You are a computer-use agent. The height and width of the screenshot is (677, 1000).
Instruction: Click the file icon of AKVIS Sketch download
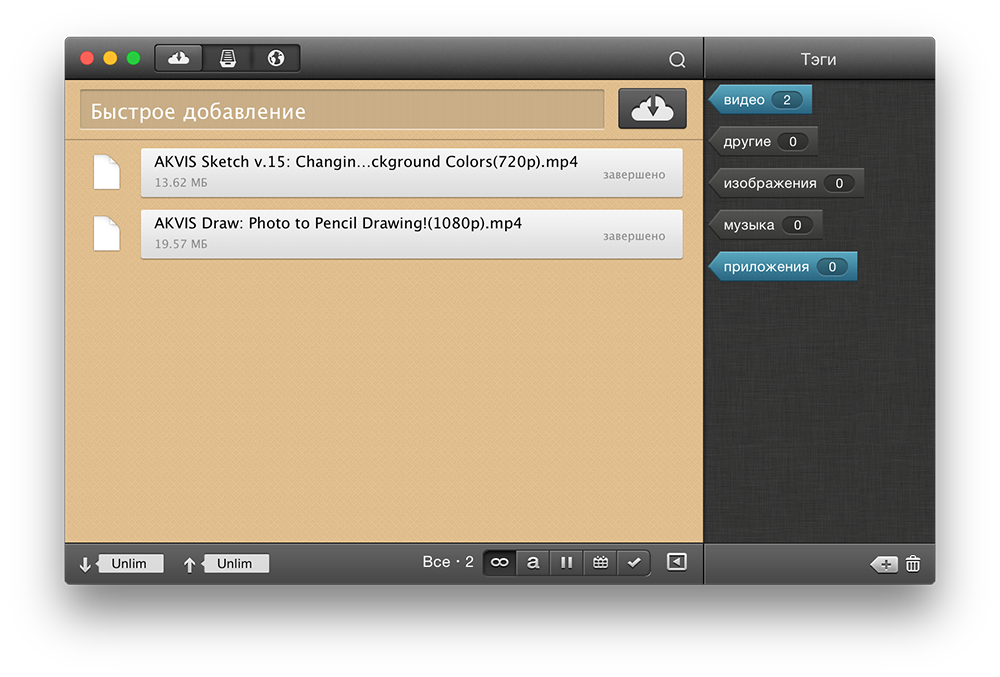point(107,172)
